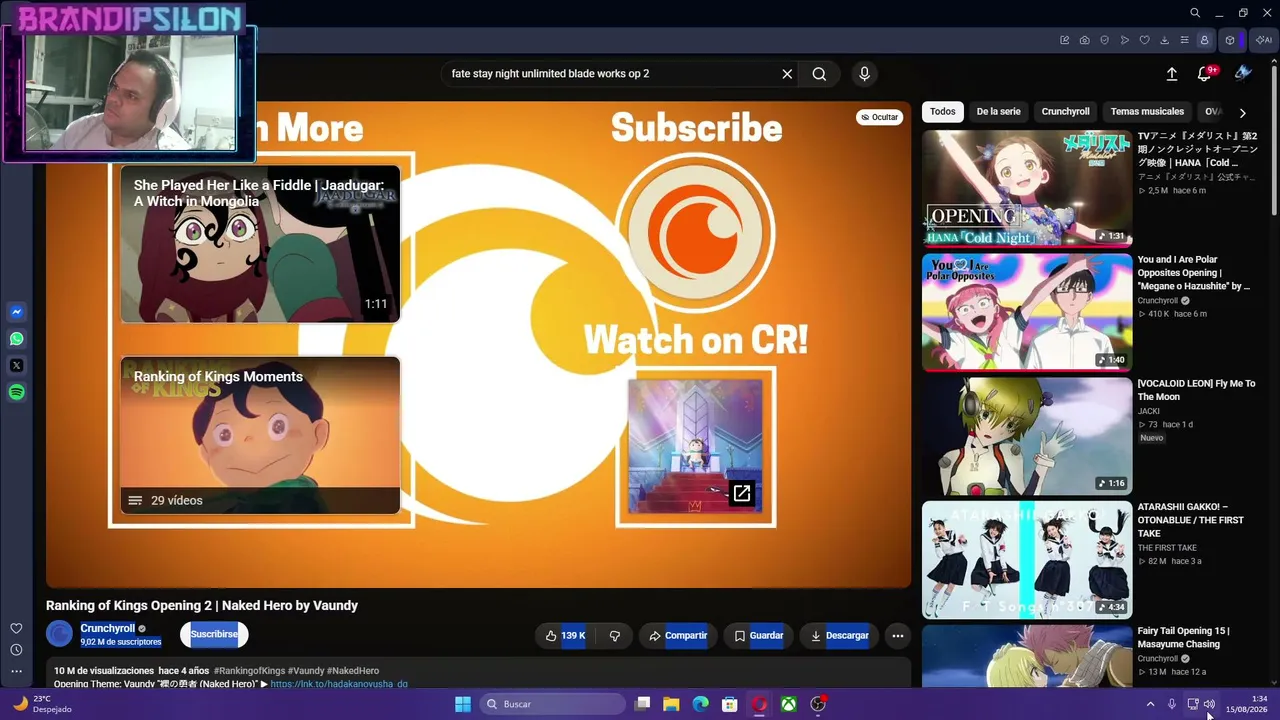Click the Compartir share button
Viewport: 1280px width, 720px height.
tap(678, 636)
